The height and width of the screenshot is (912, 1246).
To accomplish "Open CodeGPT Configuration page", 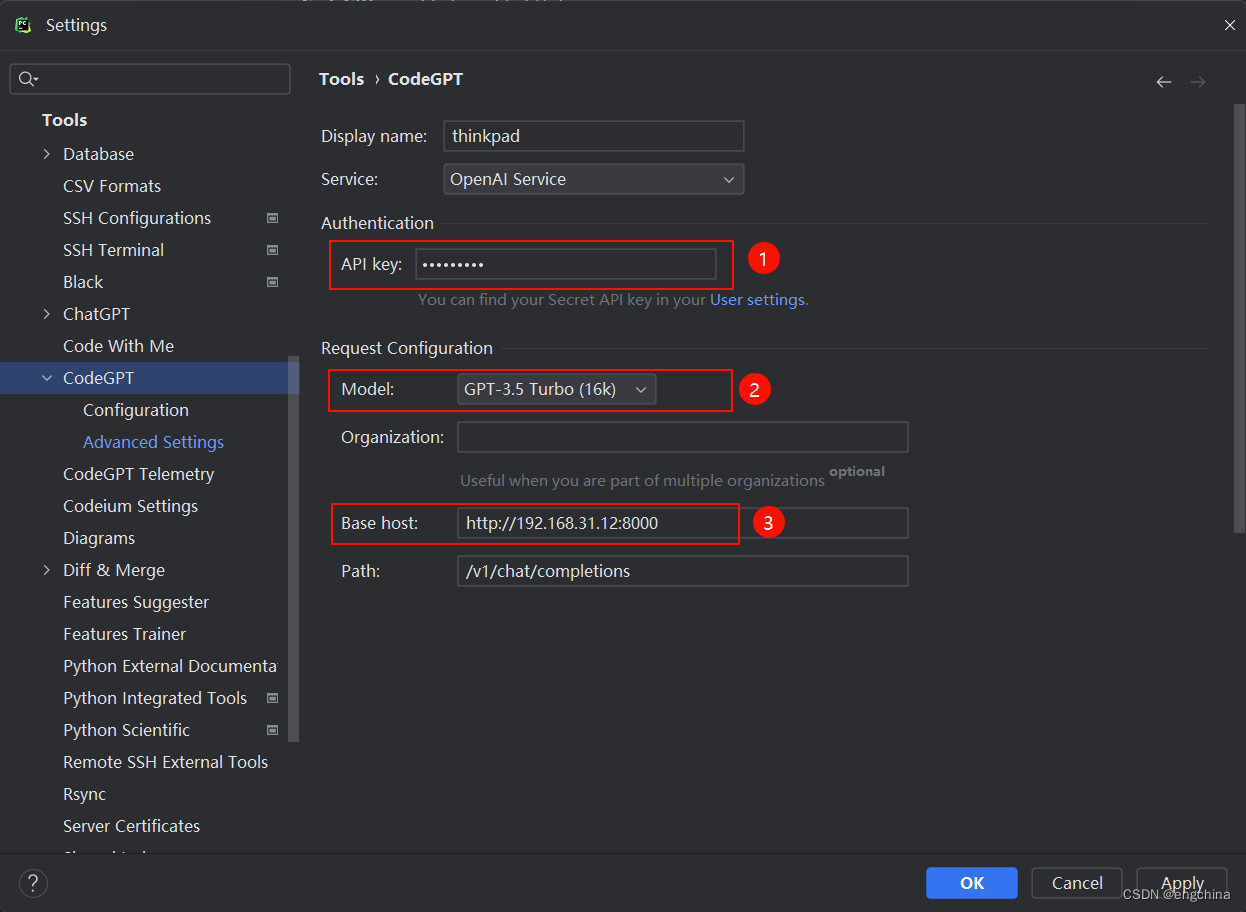I will pos(136,410).
